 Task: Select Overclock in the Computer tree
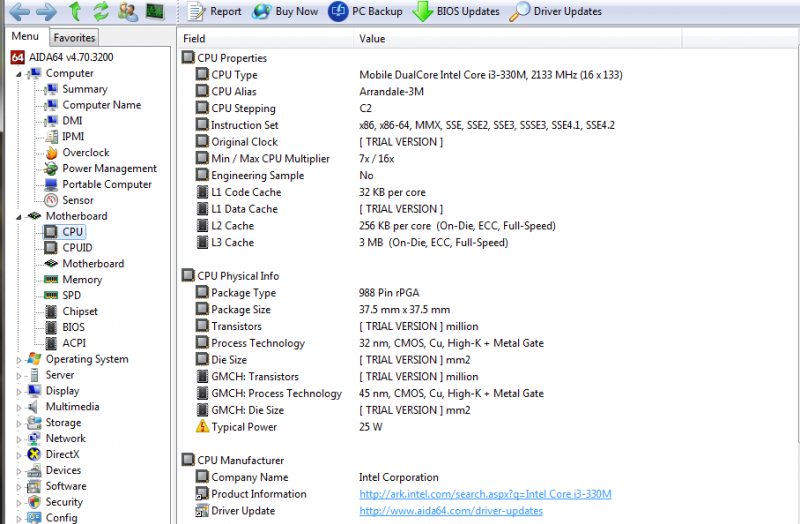click(x=85, y=153)
